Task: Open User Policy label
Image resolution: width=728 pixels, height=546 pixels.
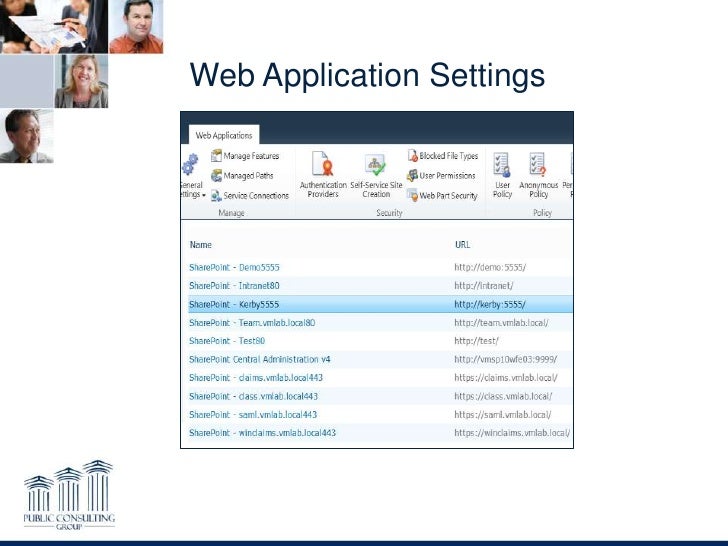Action: point(502,189)
